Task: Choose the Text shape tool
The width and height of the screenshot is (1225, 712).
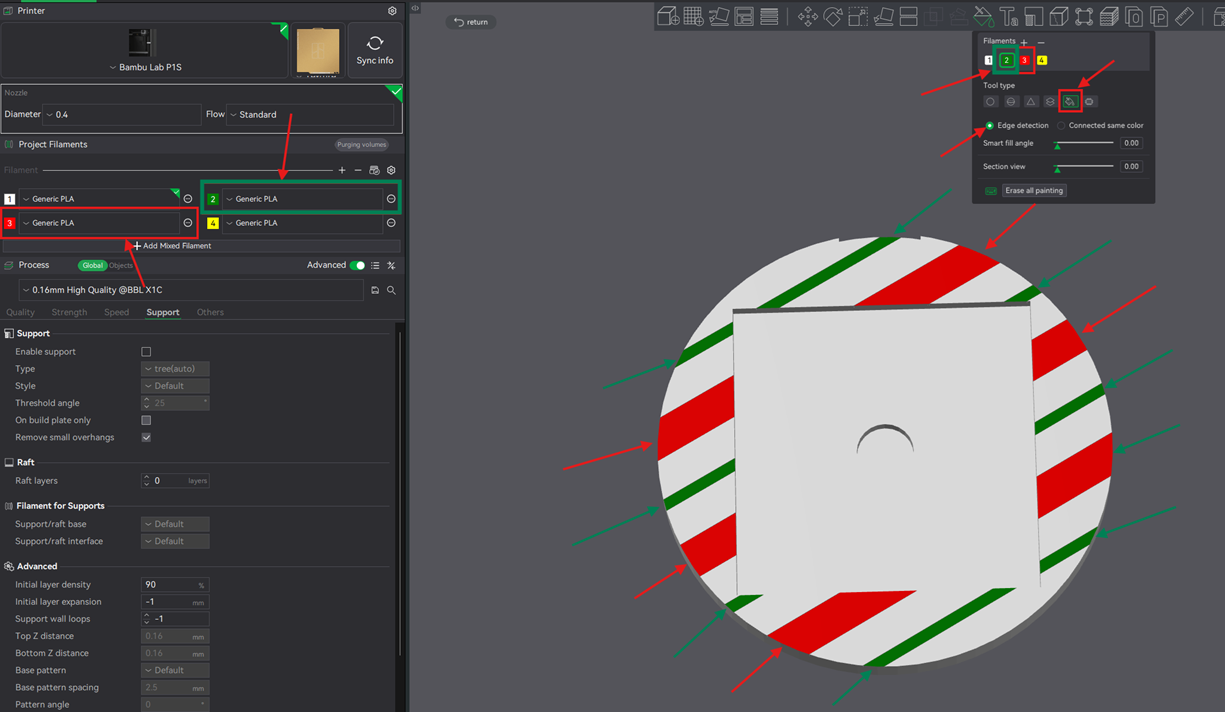Action: (1009, 16)
